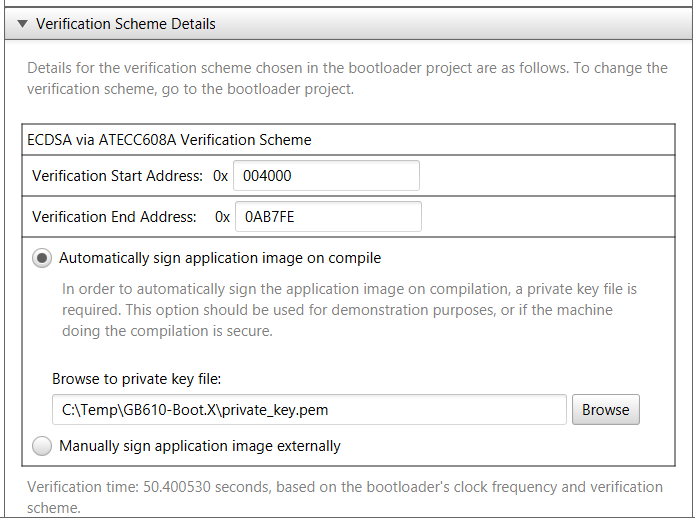Click the 0x prefix beside Start Address

(220, 176)
